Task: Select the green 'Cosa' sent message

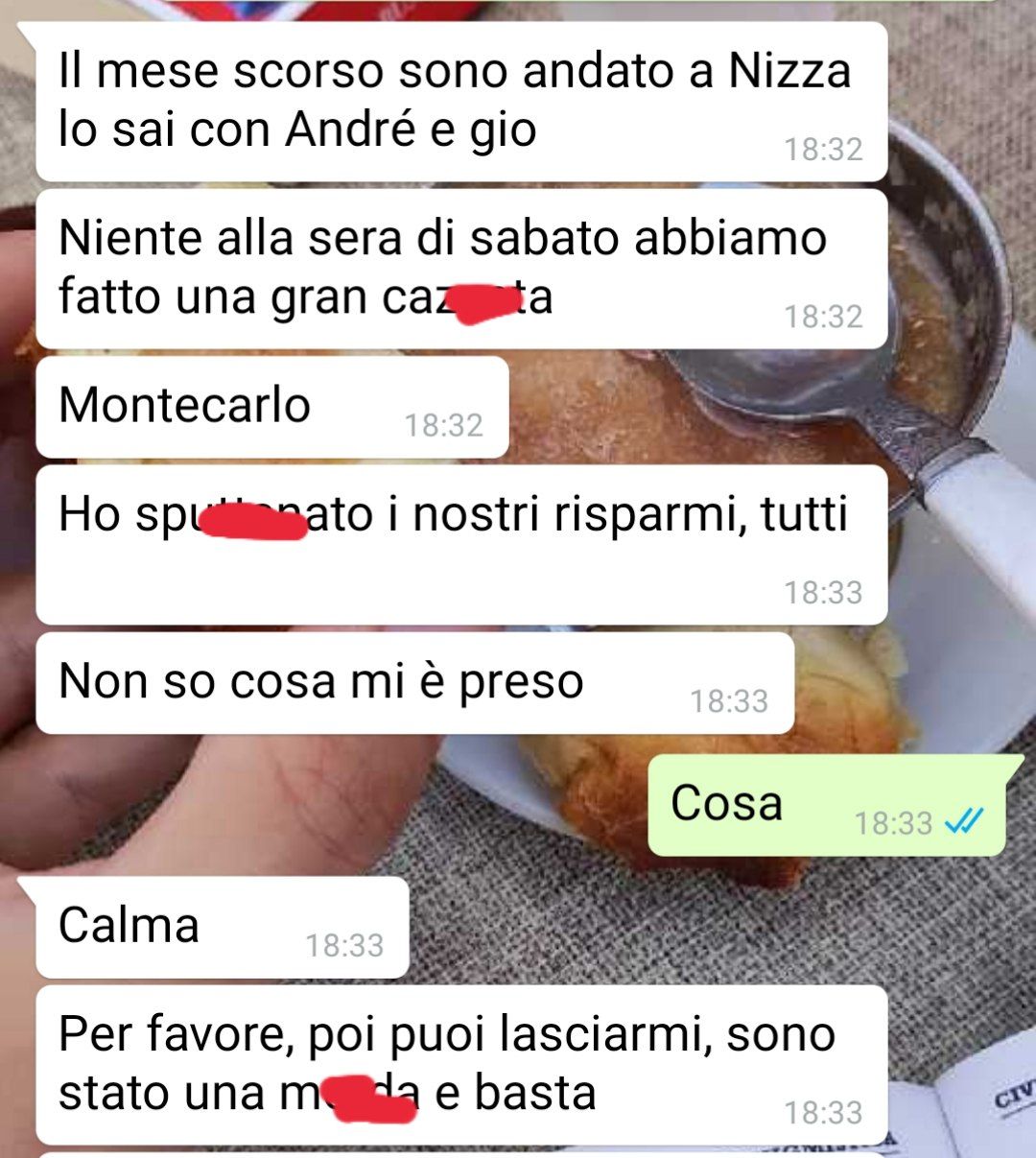Action: [x=827, y=805]
